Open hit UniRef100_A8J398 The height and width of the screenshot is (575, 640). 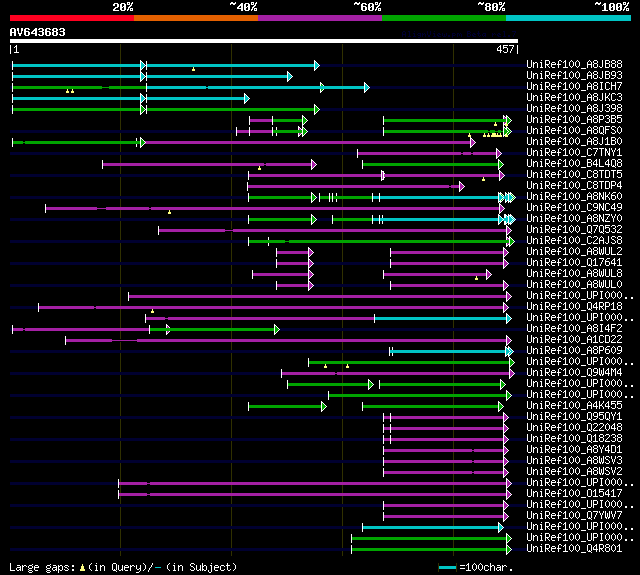click(574, 108)
